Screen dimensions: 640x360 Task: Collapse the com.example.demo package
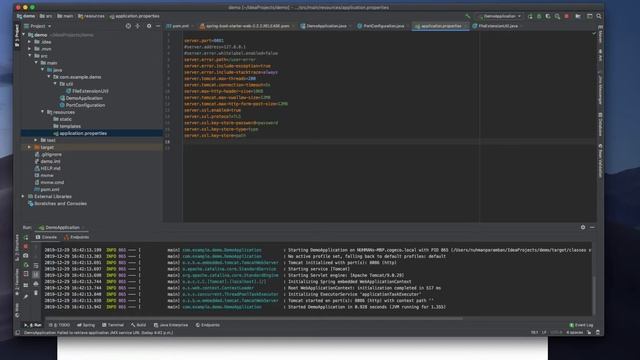49,77
